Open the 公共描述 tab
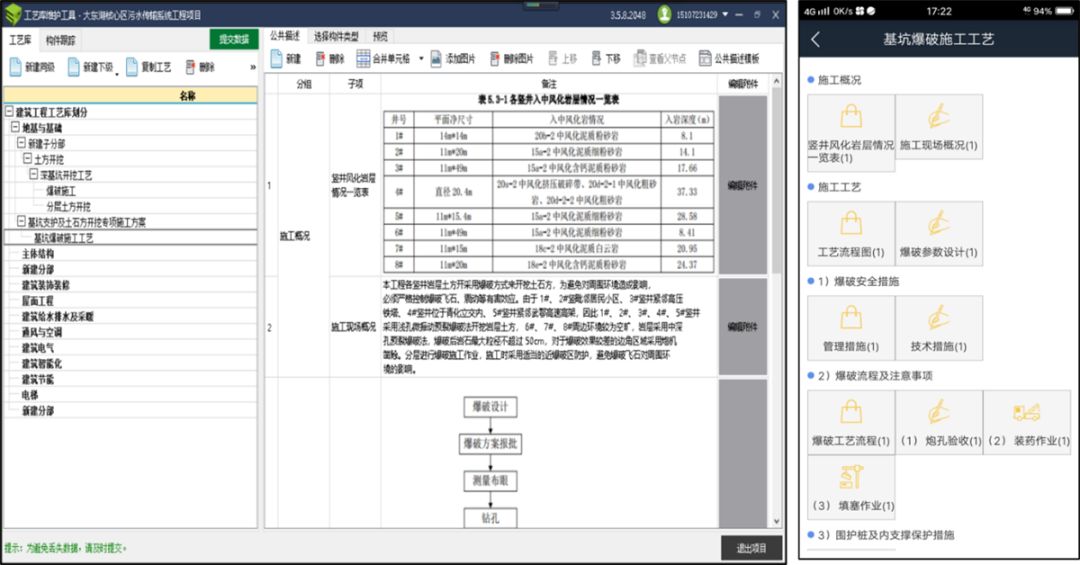1080x565 pixels. tap(284, 36)
